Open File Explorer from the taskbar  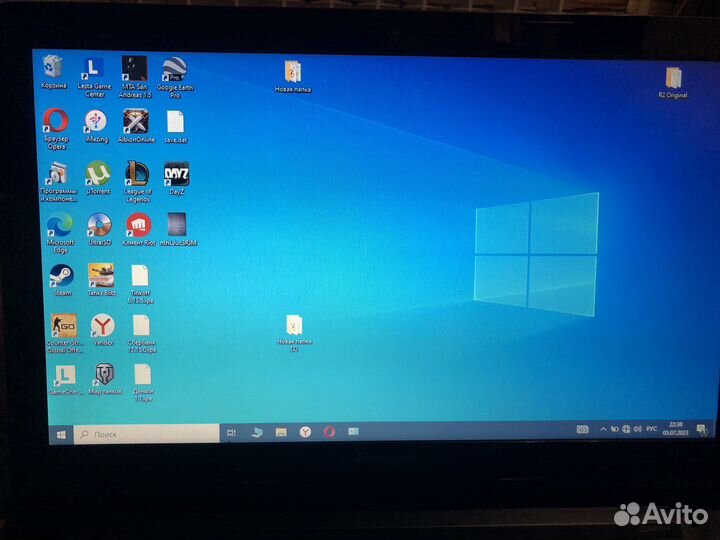[281, 432]
